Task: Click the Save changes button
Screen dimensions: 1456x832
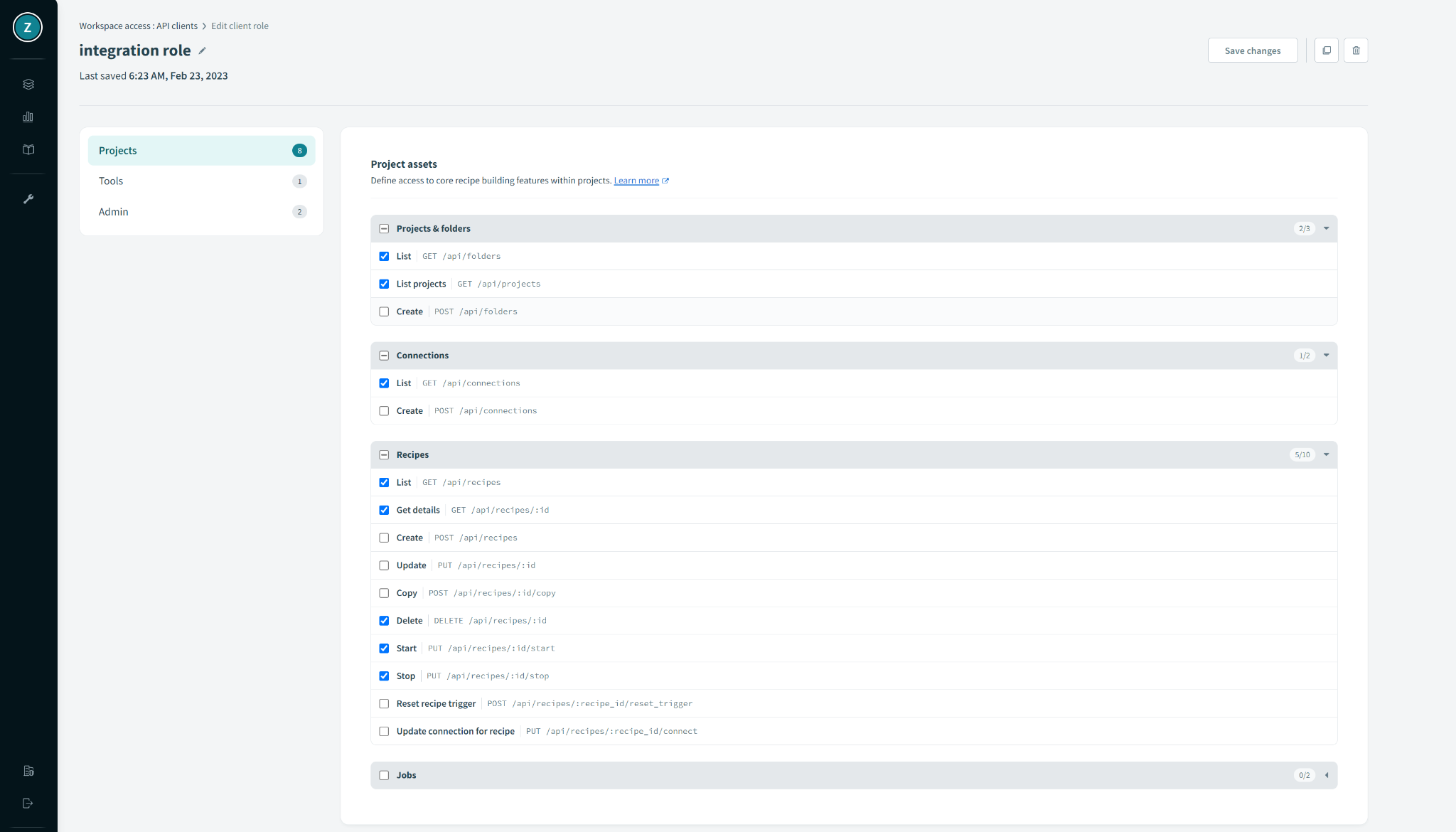Action: tap(1252, 50)
